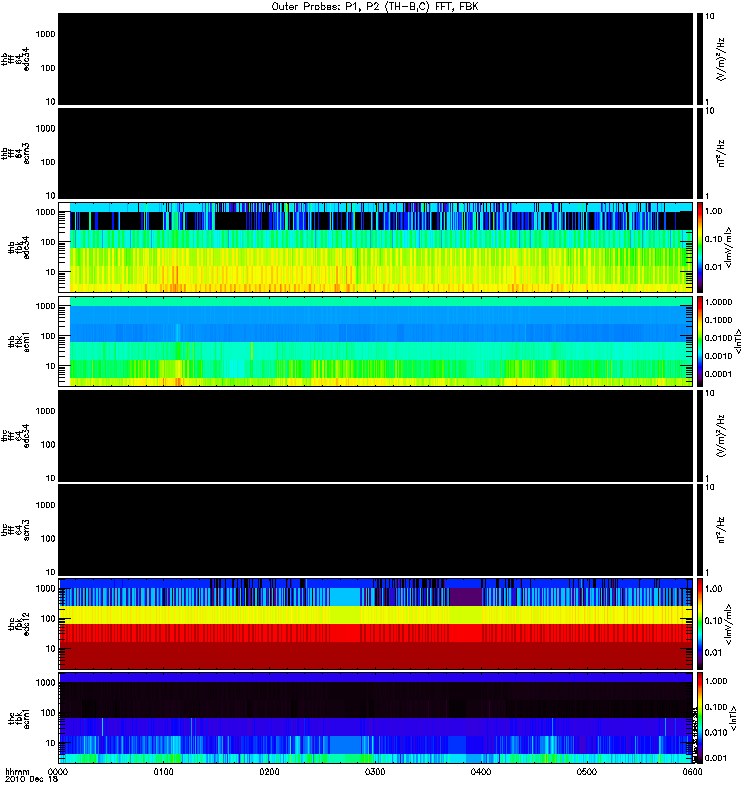Select the thc fbk edc12 spectrogram panel
The width and height of the screenshot is (750, 800).
coord(375,623)
